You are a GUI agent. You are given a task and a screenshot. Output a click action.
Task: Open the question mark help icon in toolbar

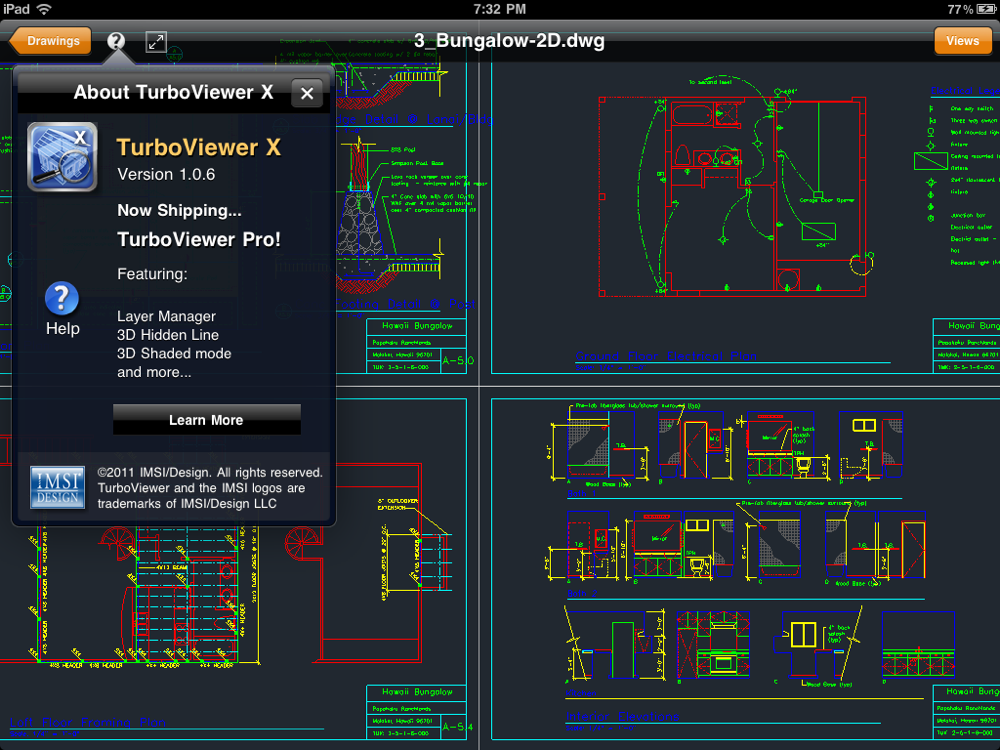[115, 41]
